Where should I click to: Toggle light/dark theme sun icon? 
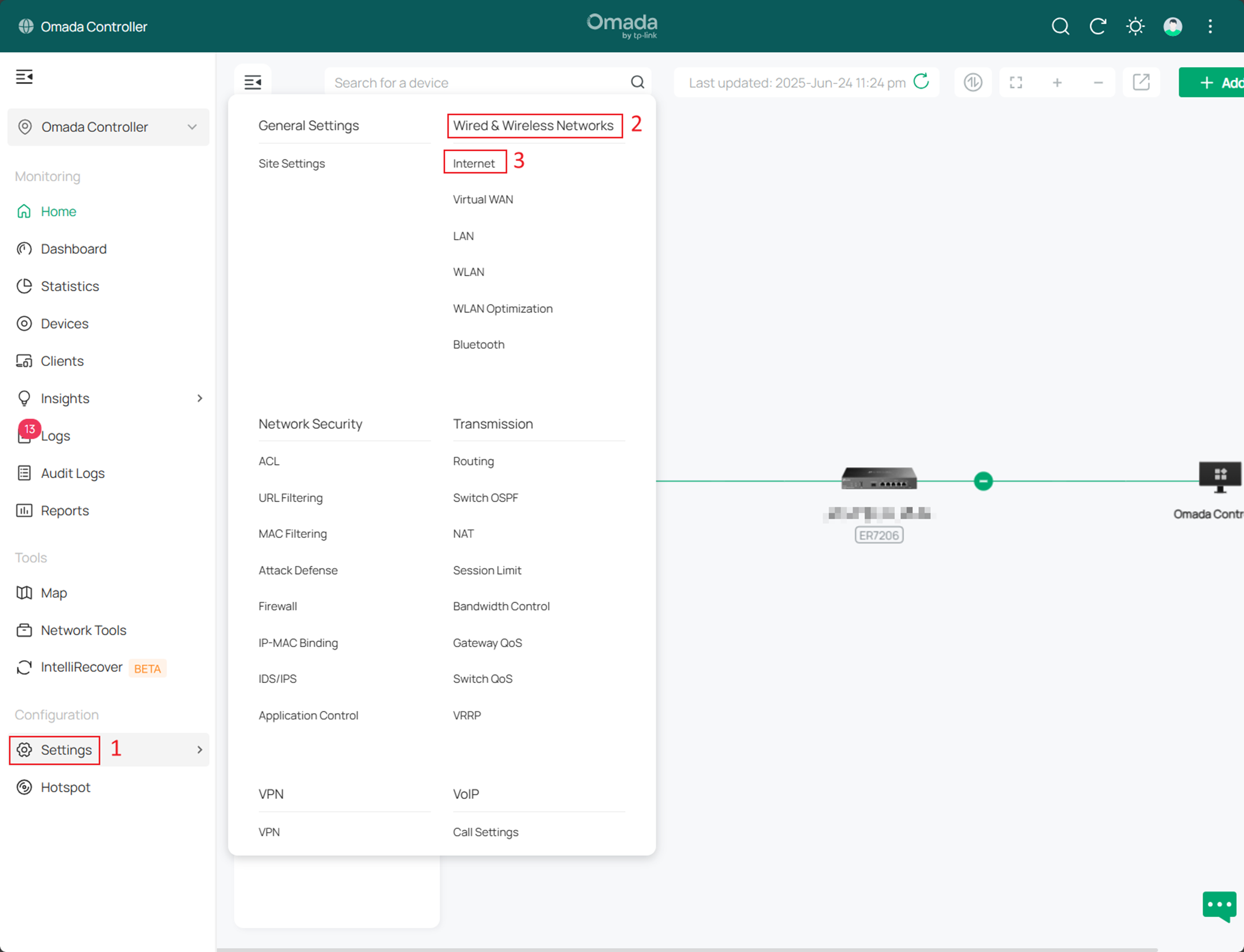point(1135,26)
